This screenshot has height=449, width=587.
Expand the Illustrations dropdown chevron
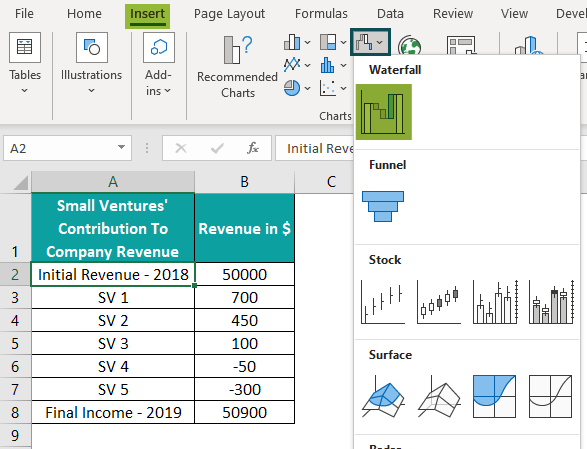[x=91, y=90]
